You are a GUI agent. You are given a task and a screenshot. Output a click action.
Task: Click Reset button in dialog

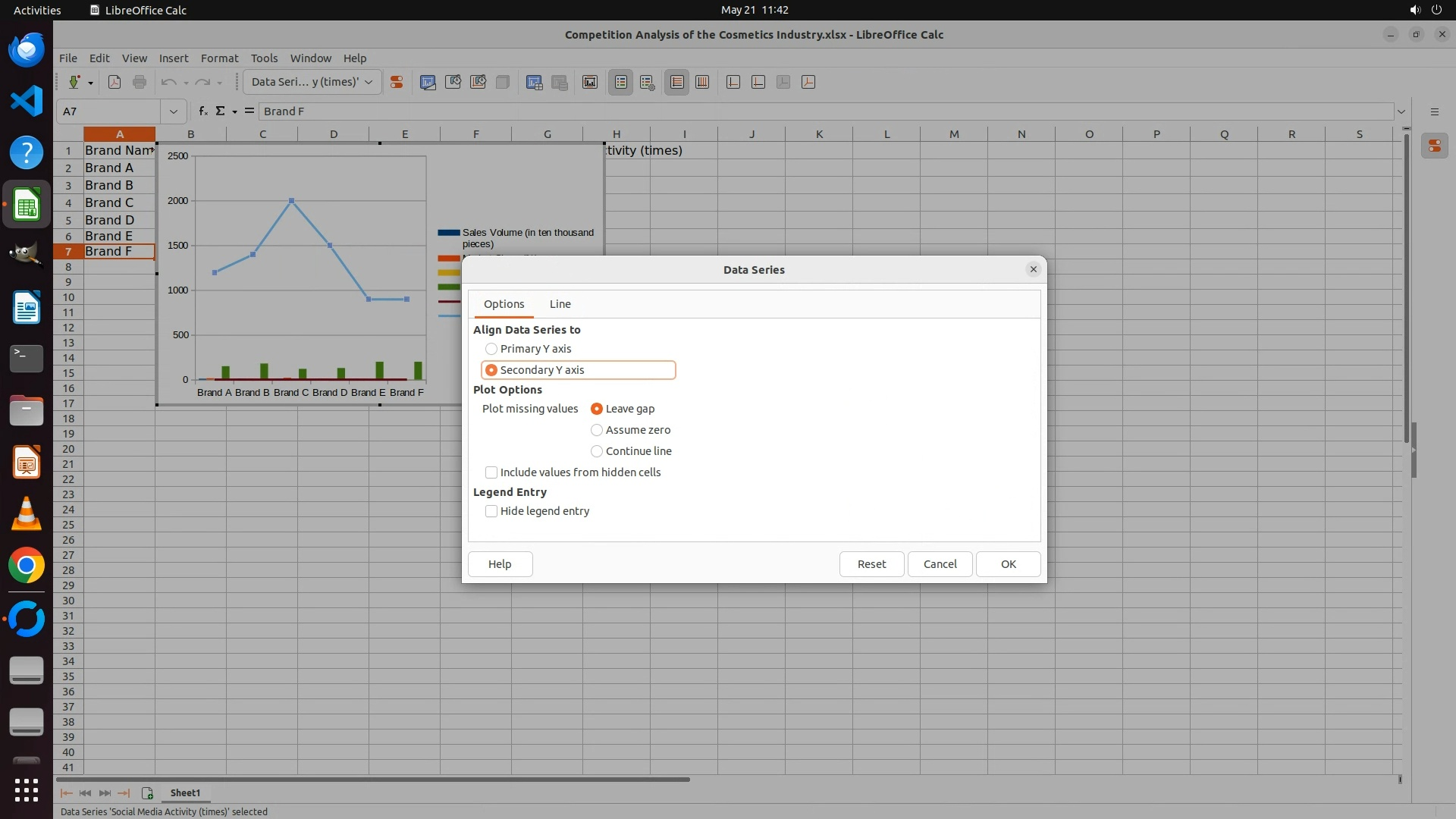click(871, 564)
